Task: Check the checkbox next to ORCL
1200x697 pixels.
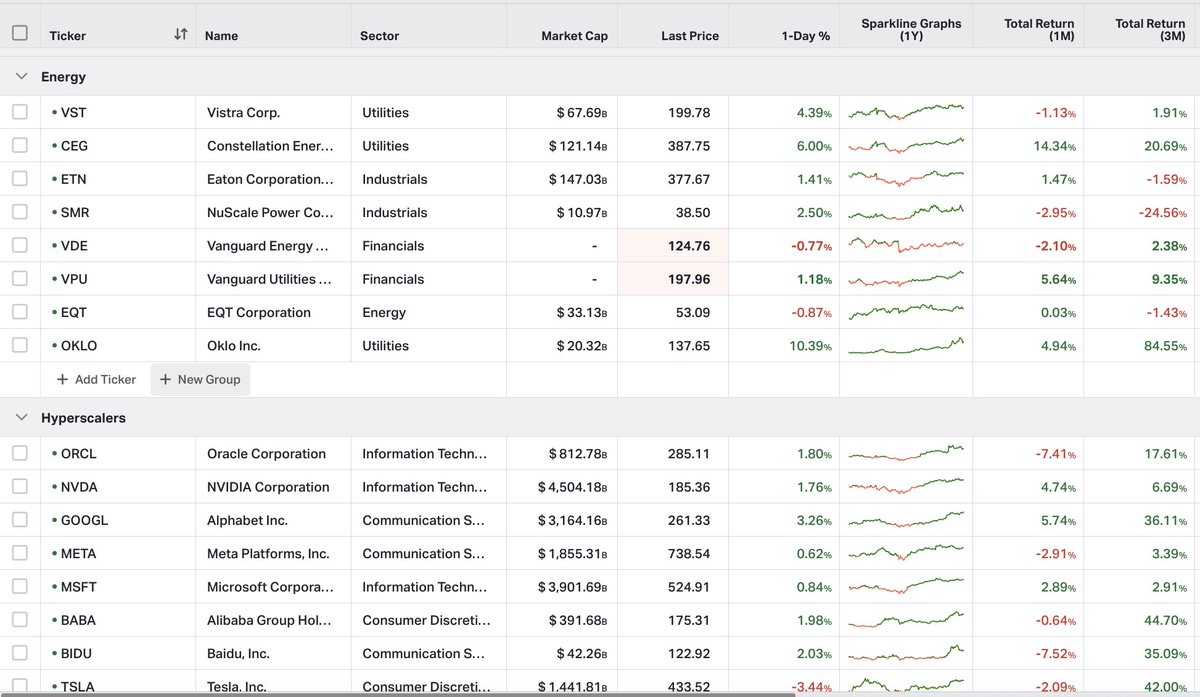Action: (x=18, y=453)
